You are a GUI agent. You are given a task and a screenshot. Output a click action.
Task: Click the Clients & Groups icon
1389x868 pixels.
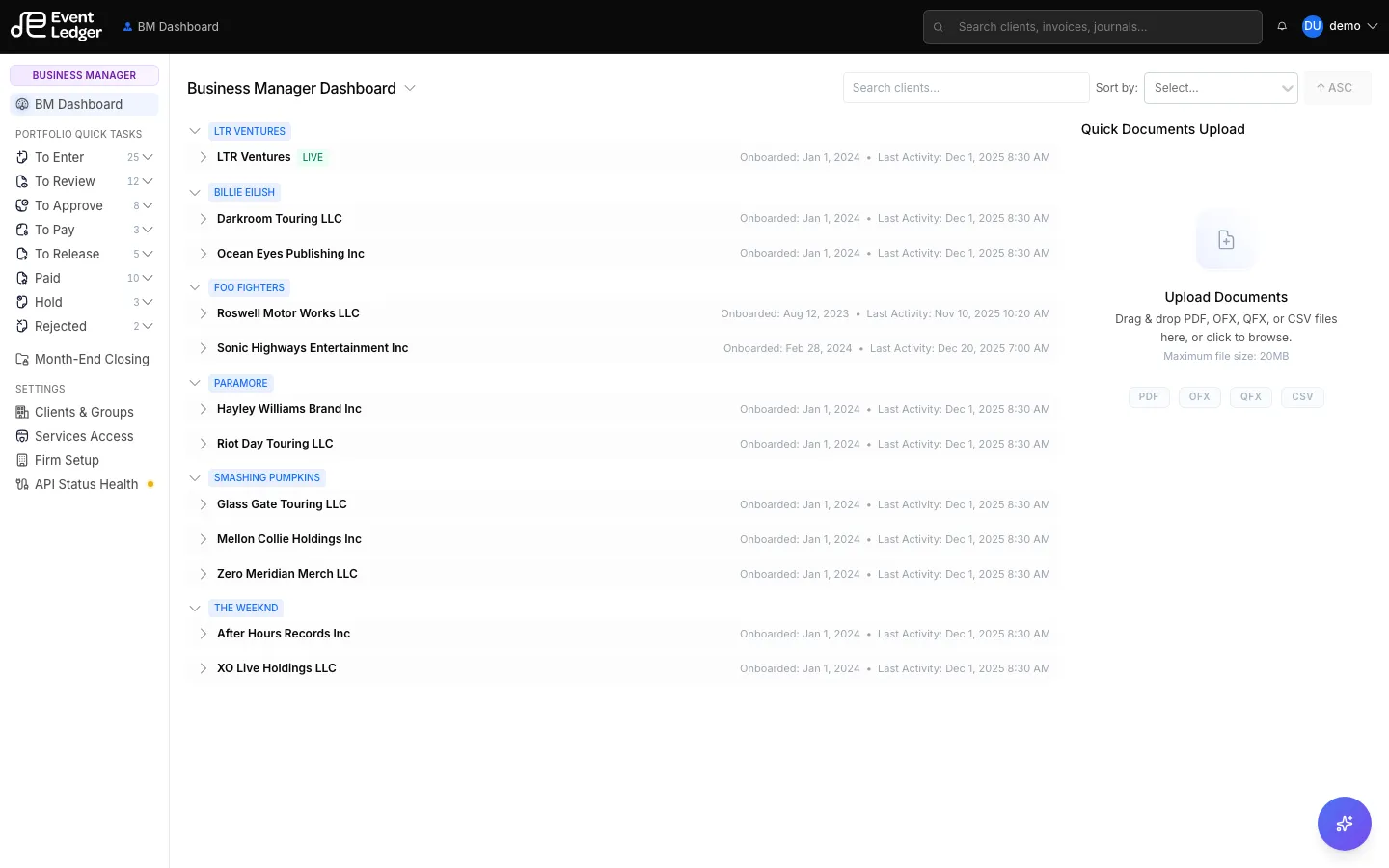pos(22,412)
